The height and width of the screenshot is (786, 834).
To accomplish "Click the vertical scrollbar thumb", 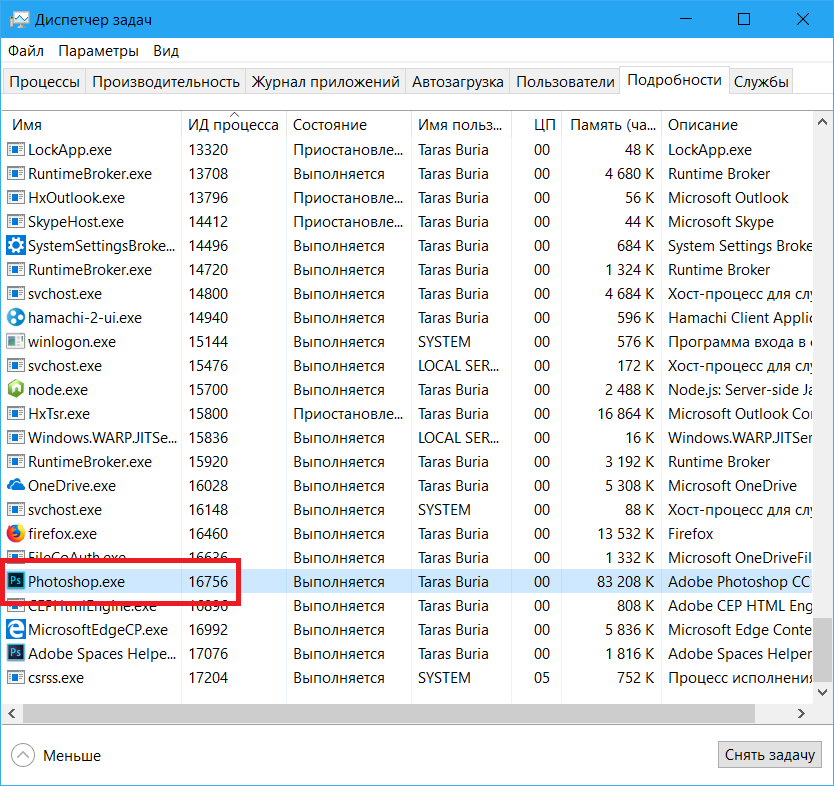I will pos(822,649).
